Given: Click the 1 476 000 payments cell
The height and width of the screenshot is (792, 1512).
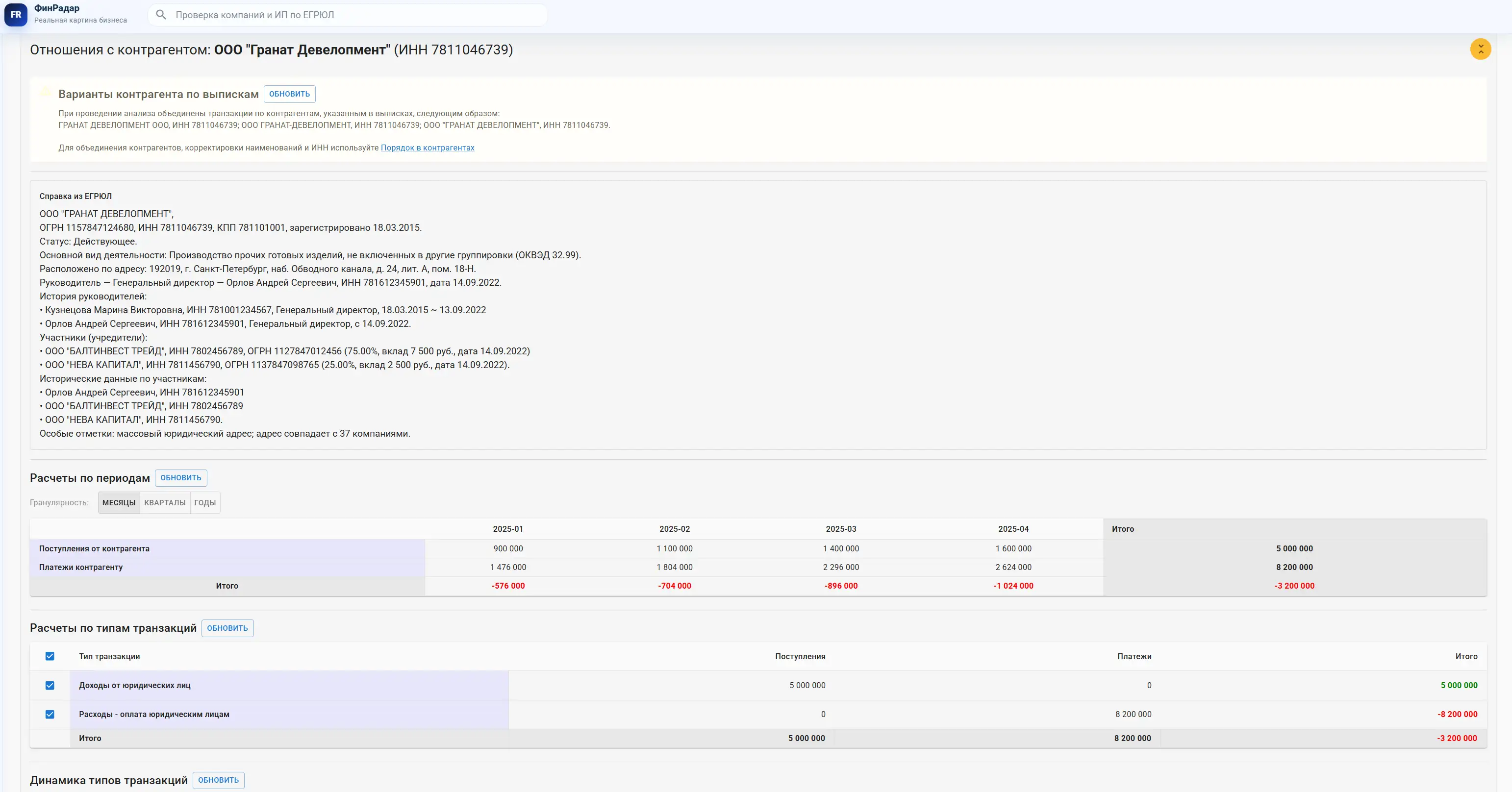Looking at the screenshot, I should pyautogui.click(x=508, y=568).
